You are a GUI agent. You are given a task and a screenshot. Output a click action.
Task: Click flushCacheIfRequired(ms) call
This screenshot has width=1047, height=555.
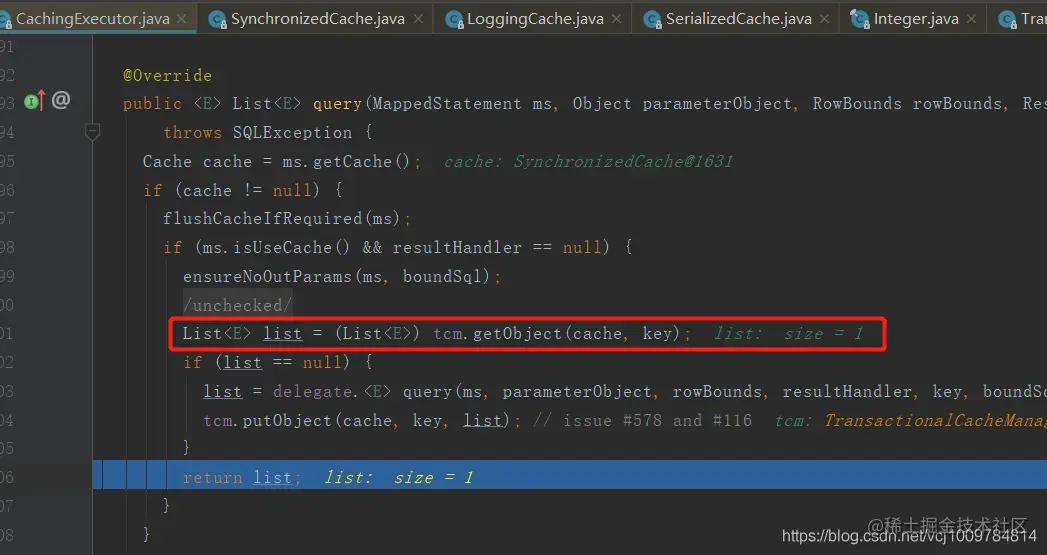click(x=281, y=218)
